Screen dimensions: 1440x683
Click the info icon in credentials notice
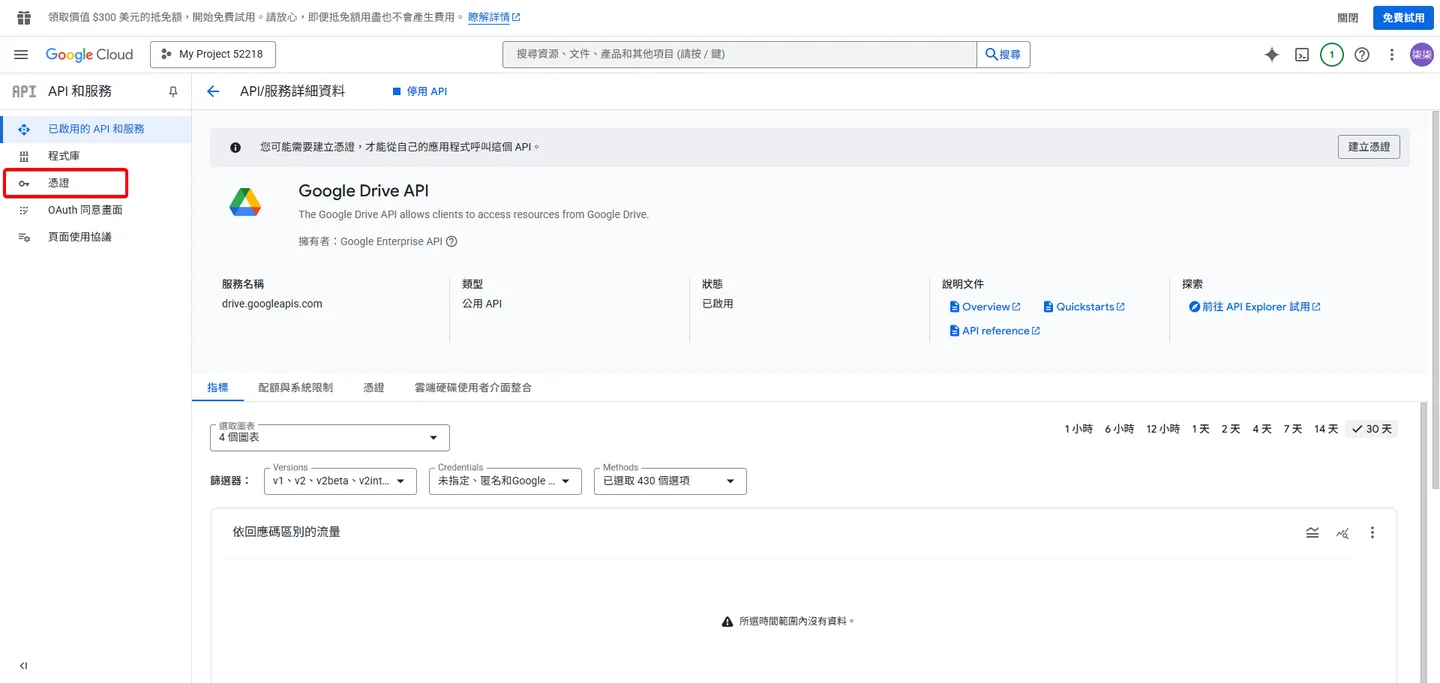(x=236, y=147)
